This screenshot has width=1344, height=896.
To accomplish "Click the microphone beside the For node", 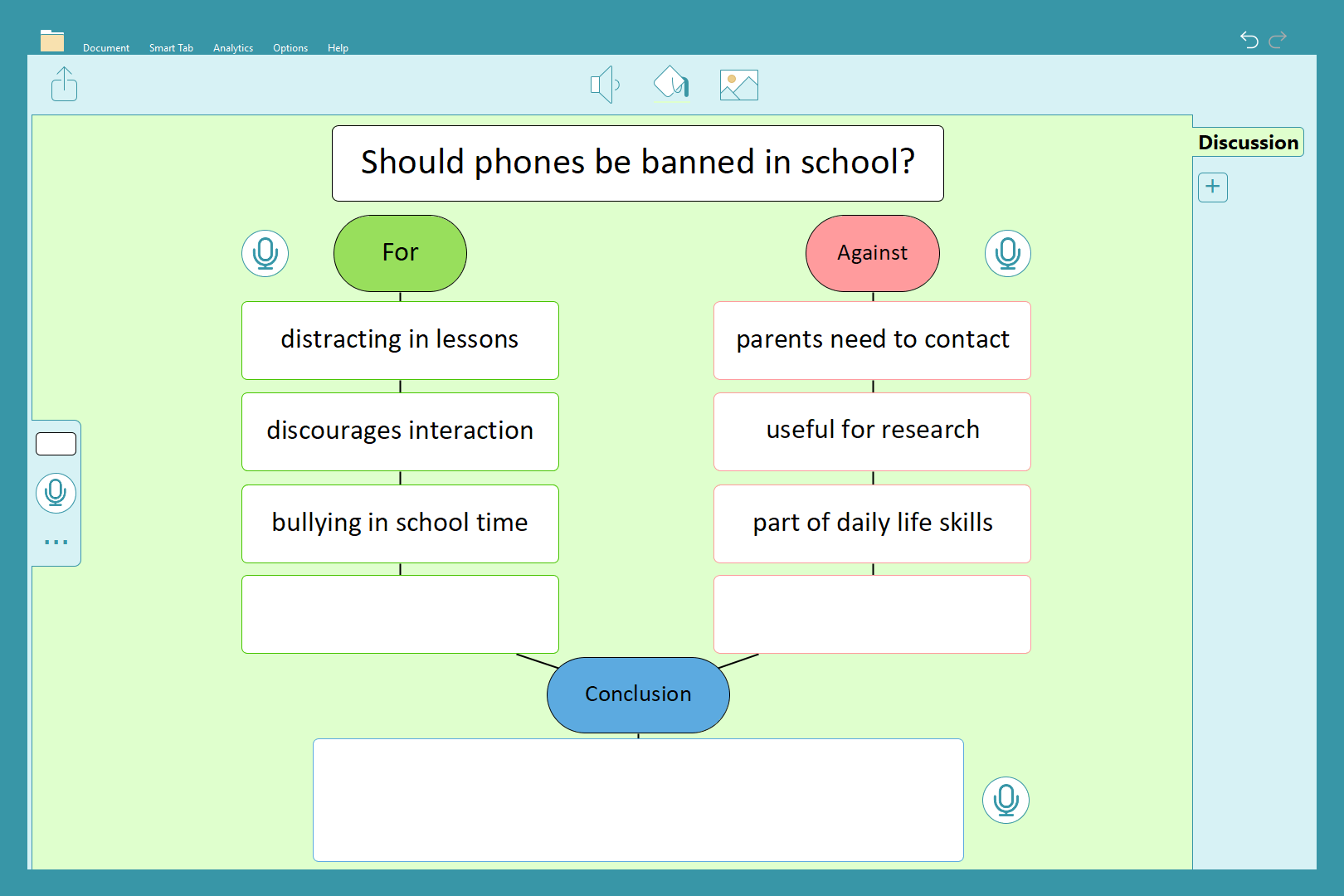I will click(x=265, y=253).
